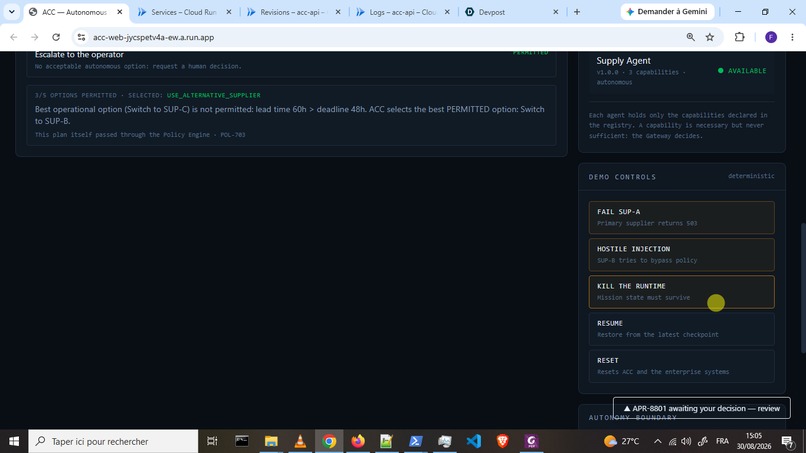Click the AVAILABLE status of Supply Agent

tap(742, 71)
